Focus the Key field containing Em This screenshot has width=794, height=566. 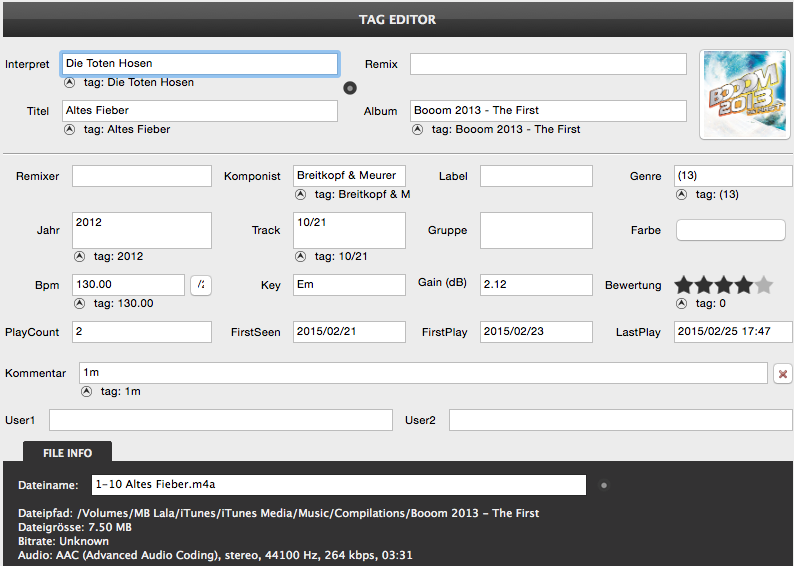point(349,285)
